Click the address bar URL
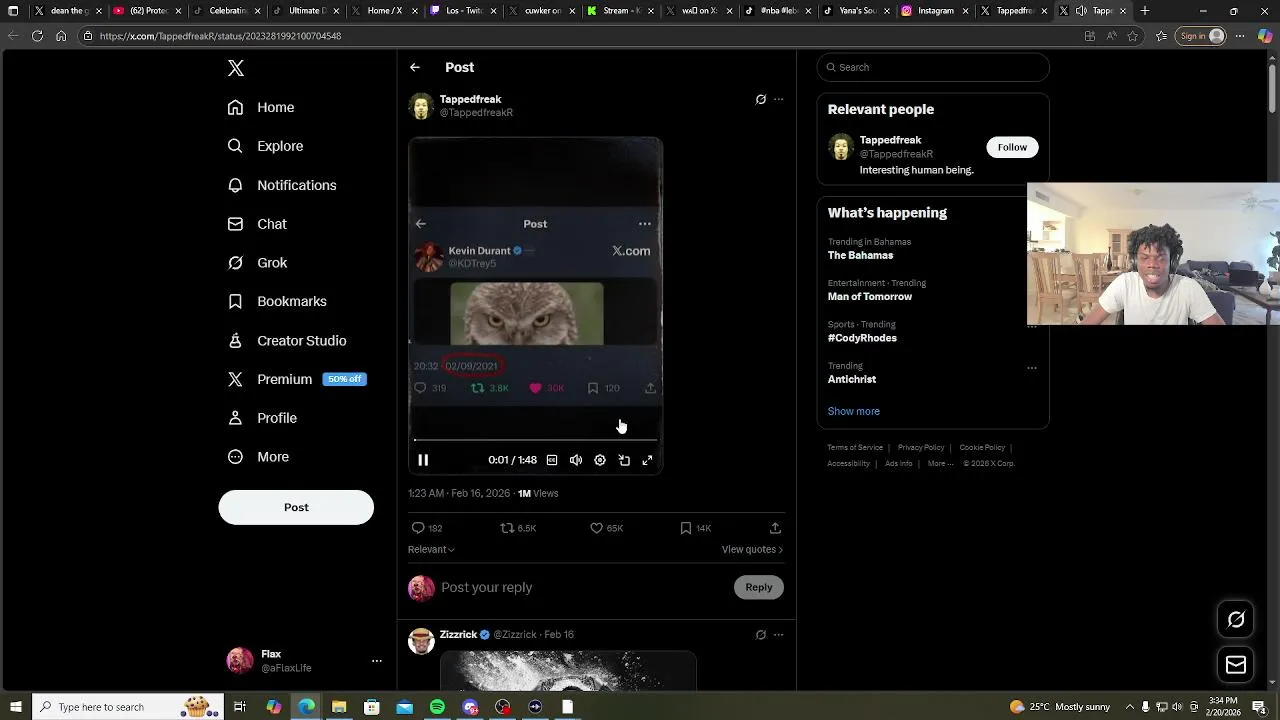This screenshot has width=1280, height=720. [x=220, y=36]
